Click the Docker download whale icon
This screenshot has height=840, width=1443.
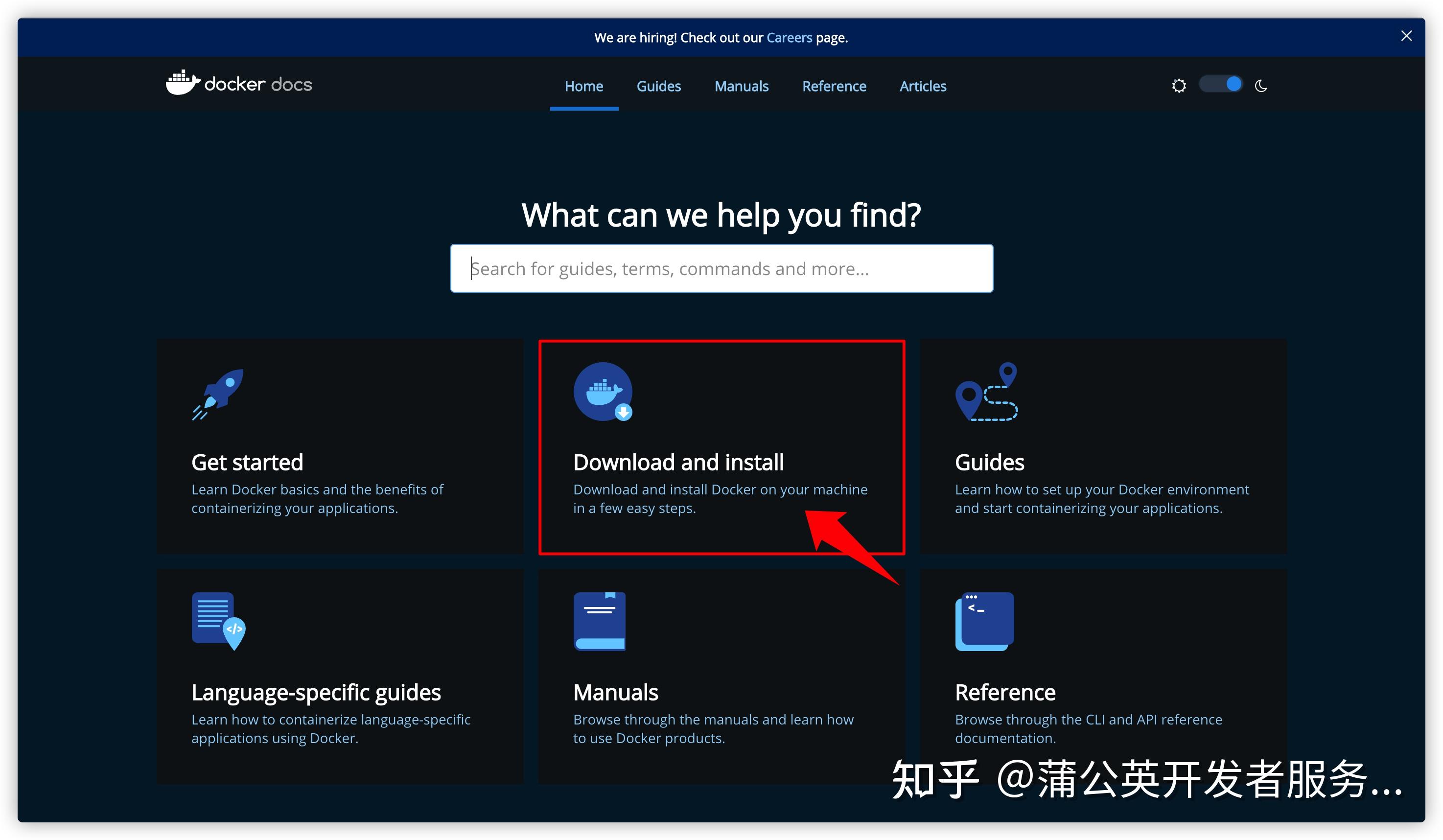point(603,392)
